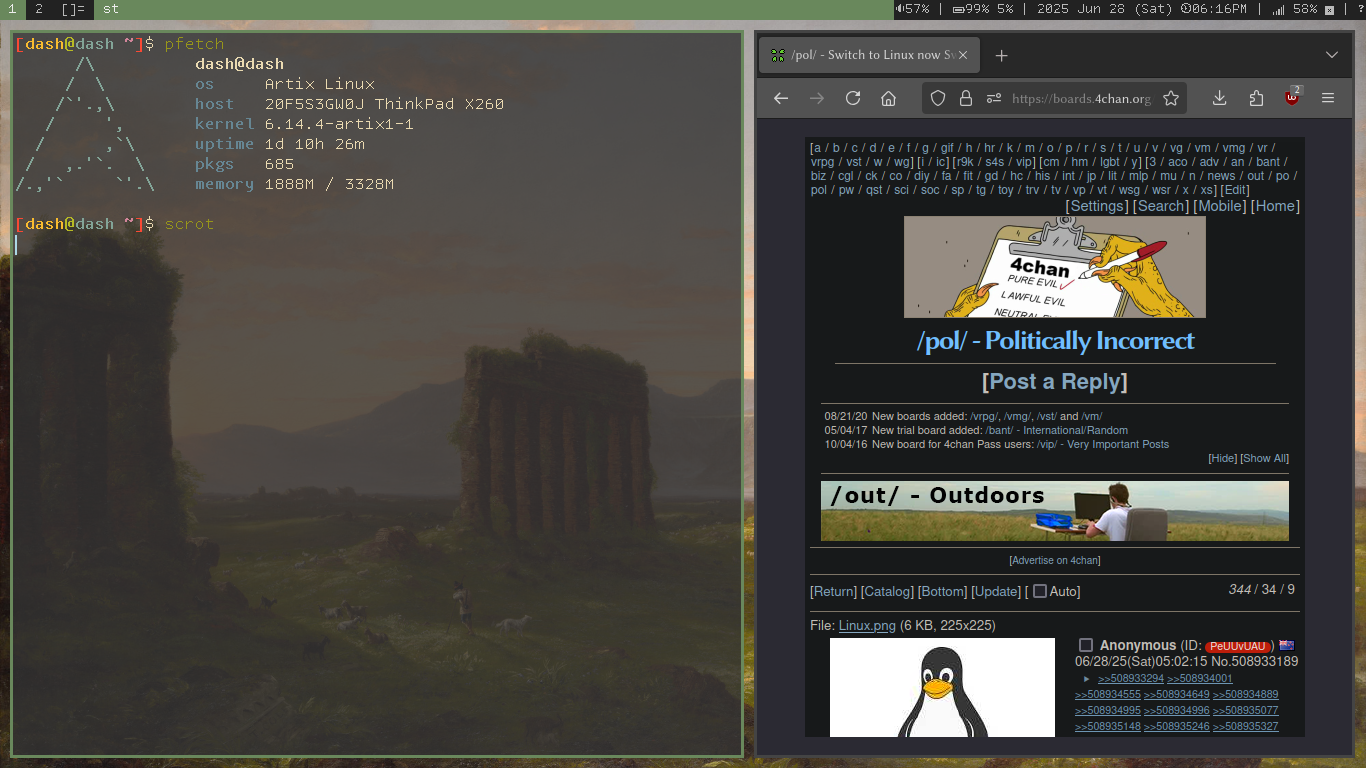Click the []= layout symbol in the bar
This screenshot has width=1366, height=768.
coord(73,9)
